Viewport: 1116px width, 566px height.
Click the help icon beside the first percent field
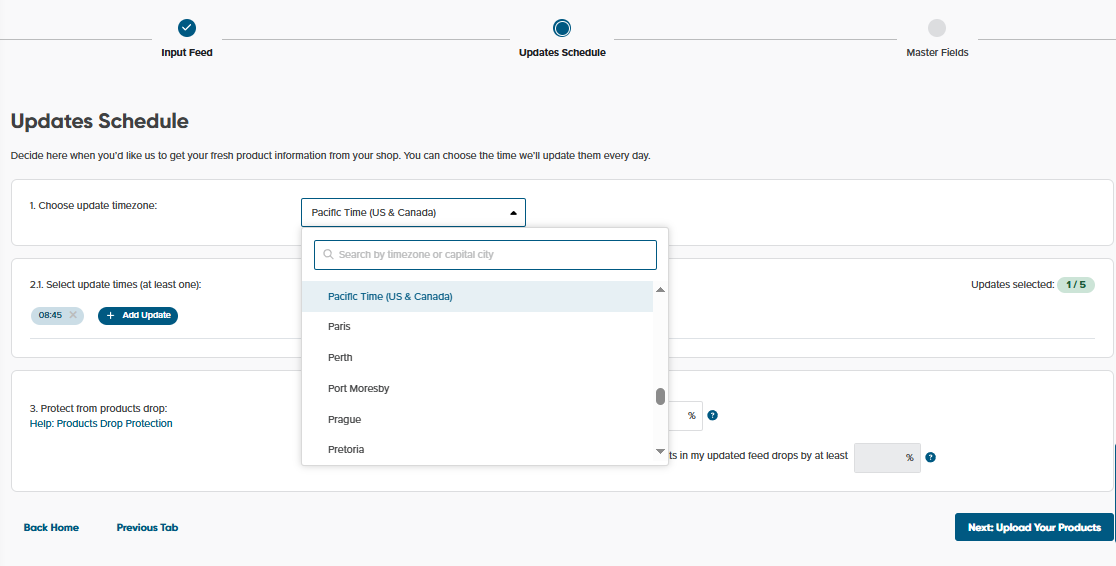[x=712, y=415]
